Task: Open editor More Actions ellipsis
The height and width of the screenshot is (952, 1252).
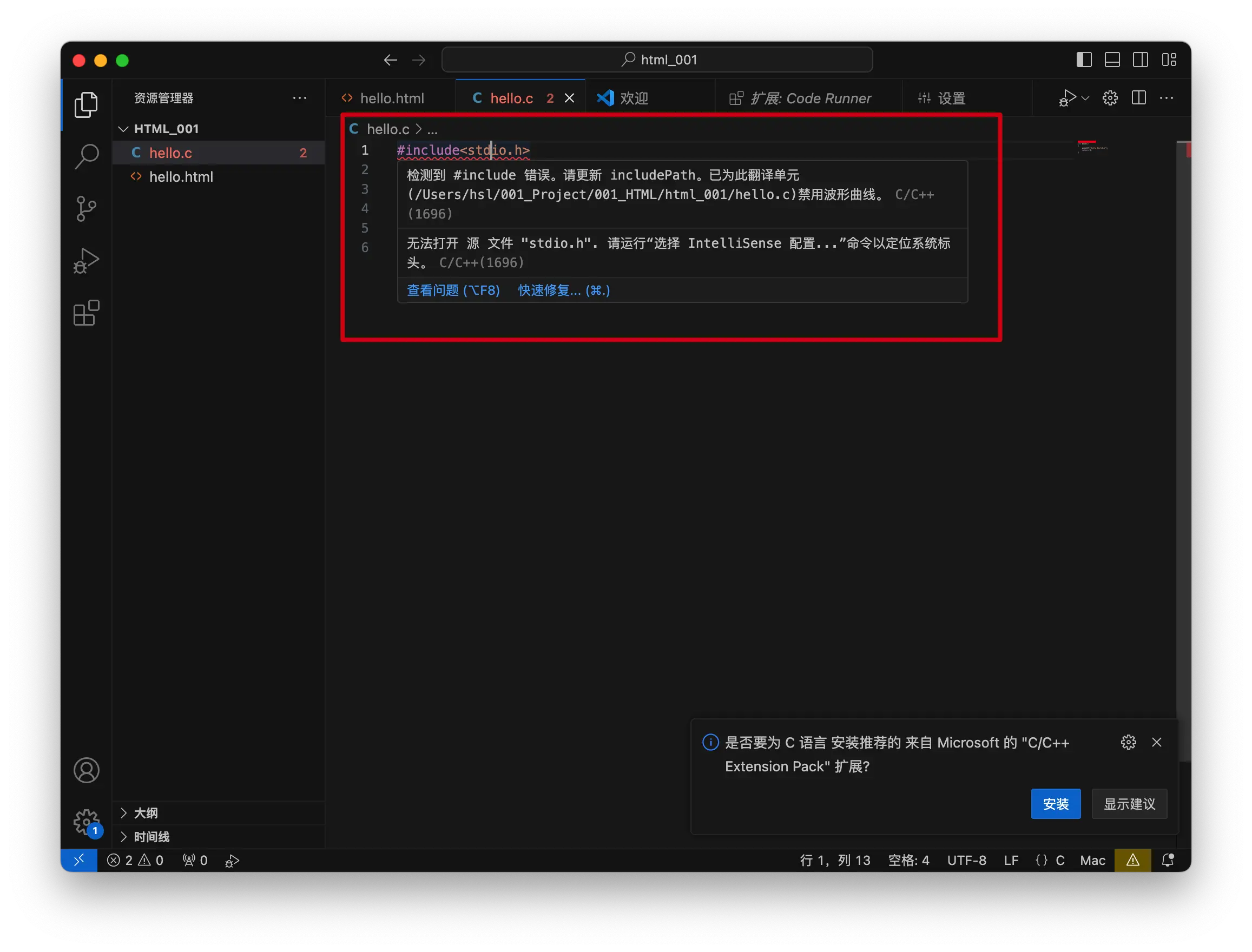Action: pyautogui.click(x=1167, y=98)
